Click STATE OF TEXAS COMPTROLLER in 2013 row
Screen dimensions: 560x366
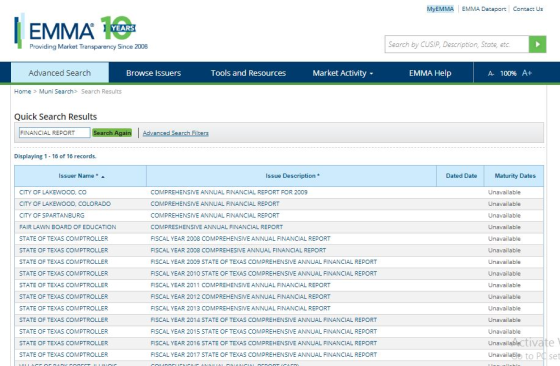pos(64,308)
